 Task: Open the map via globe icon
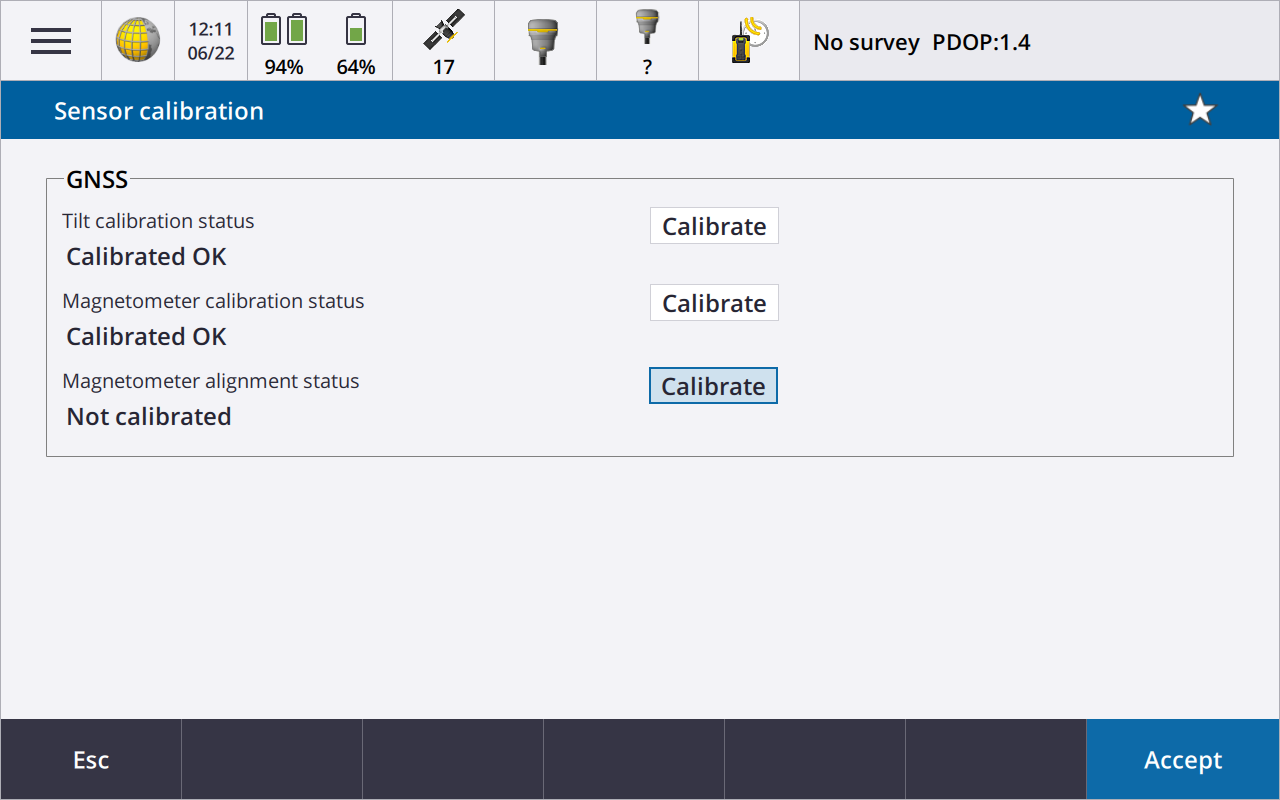point(138,41)
